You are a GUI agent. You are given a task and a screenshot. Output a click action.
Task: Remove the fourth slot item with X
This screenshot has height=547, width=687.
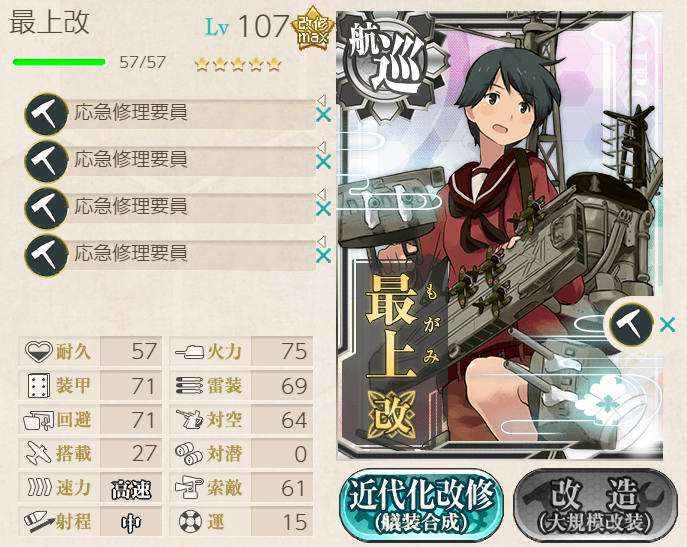coord(323,256)
